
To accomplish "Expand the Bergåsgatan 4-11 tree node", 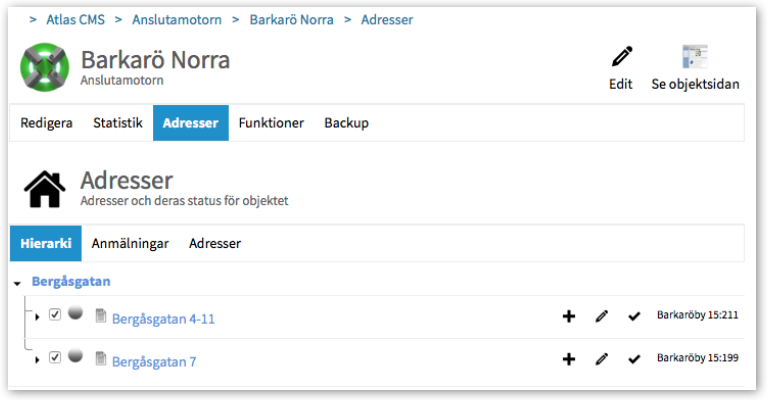I will point(37,317).
